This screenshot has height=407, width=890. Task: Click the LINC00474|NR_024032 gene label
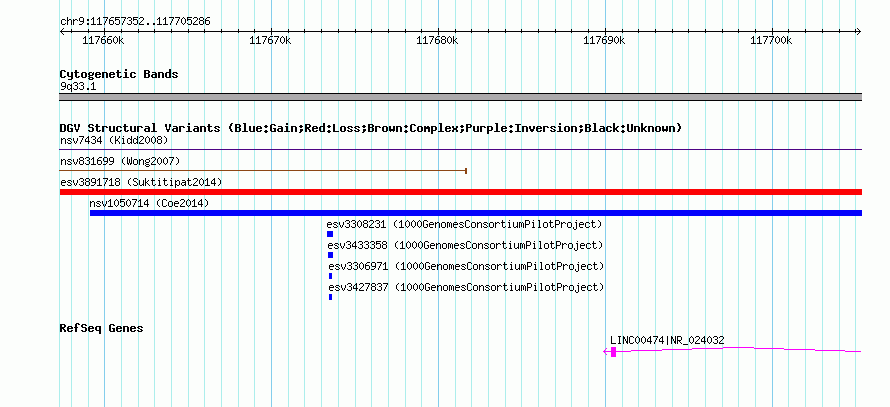[x=667, y=341]
